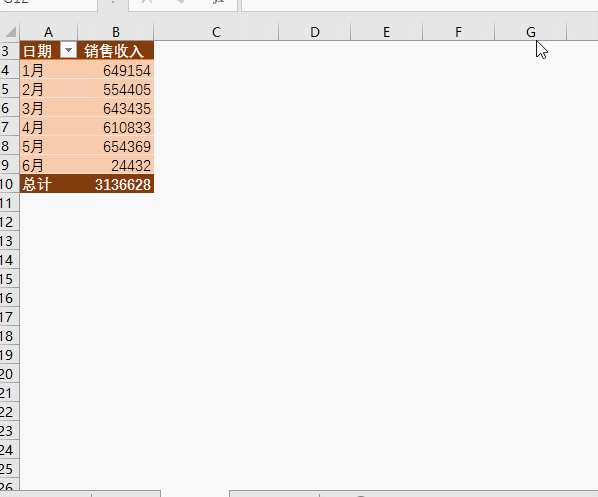This screenshot has width=598, height=497.
Task: Select column G header
Action: (x=530, y=32)
